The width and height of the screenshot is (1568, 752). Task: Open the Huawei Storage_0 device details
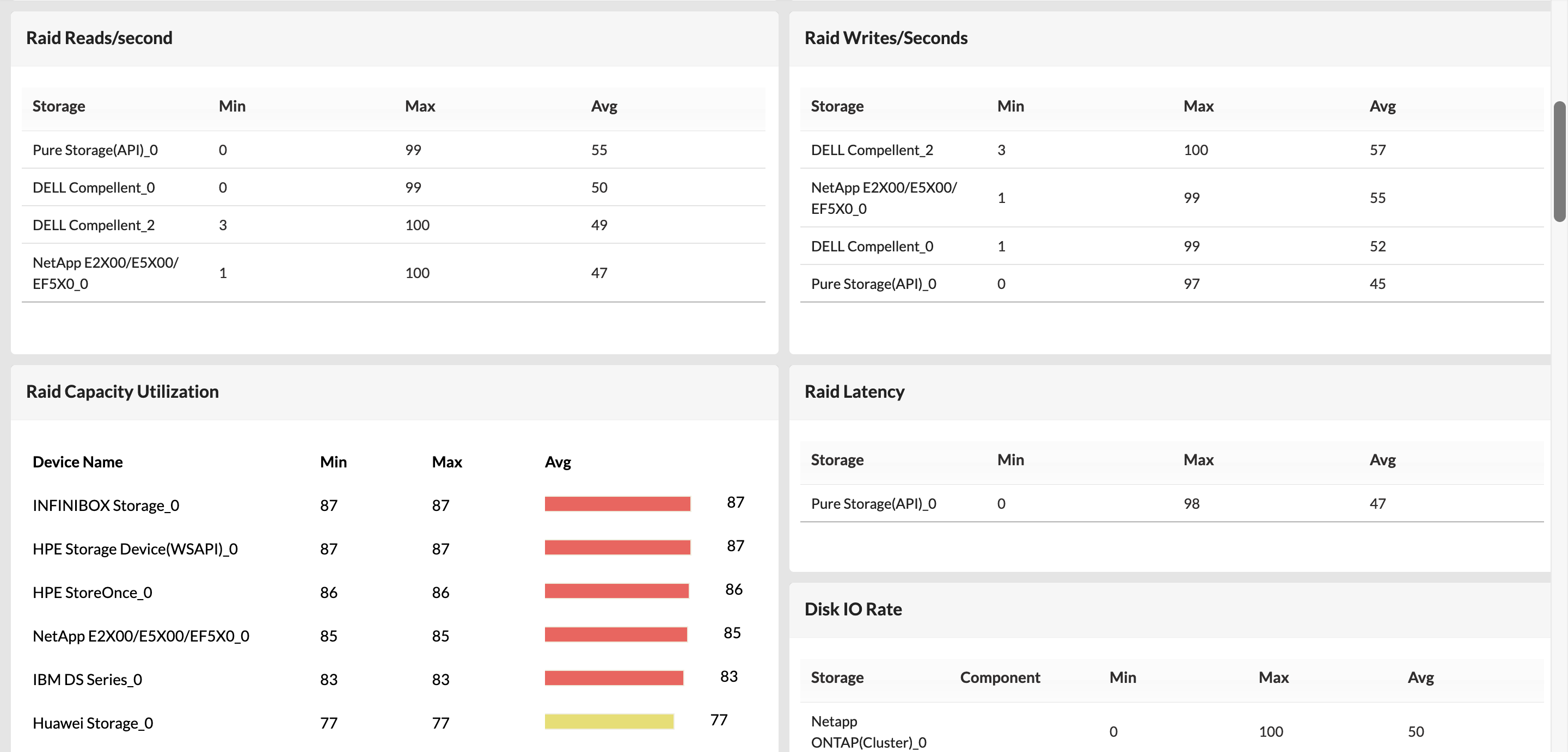pyautogui.click(x=92, y=723)
